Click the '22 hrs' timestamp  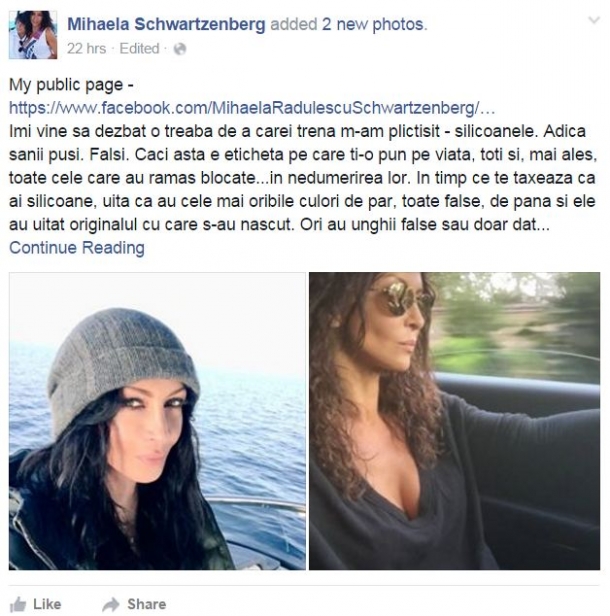(x=86, y=49)
